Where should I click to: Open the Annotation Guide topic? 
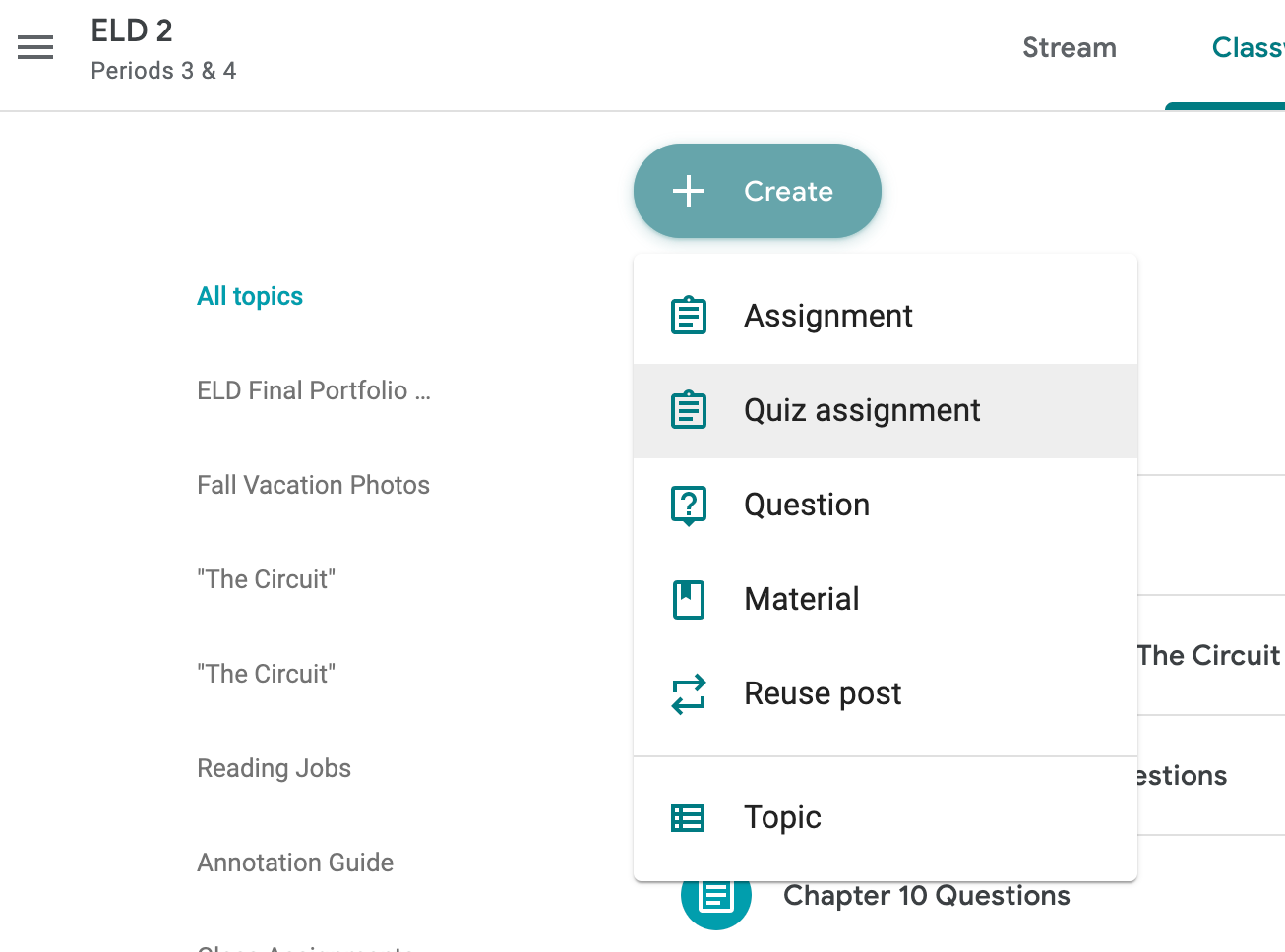295,862
